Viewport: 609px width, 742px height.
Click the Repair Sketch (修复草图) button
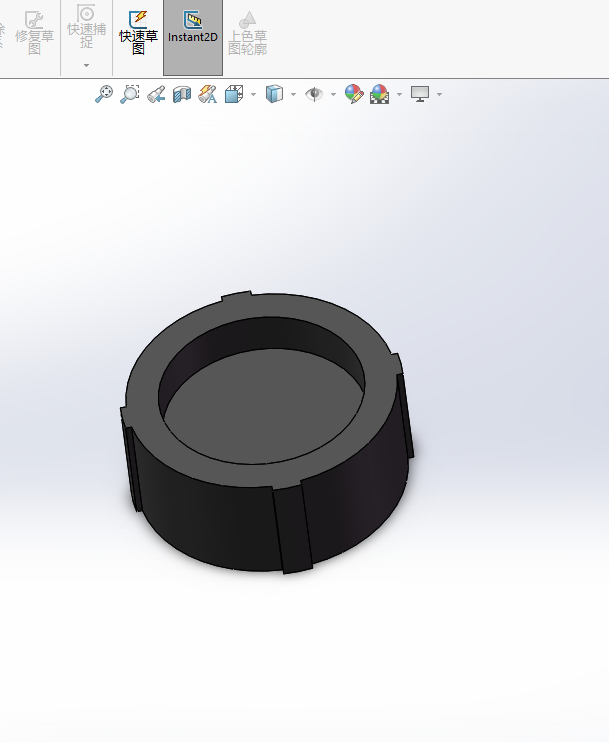(34, 33)
